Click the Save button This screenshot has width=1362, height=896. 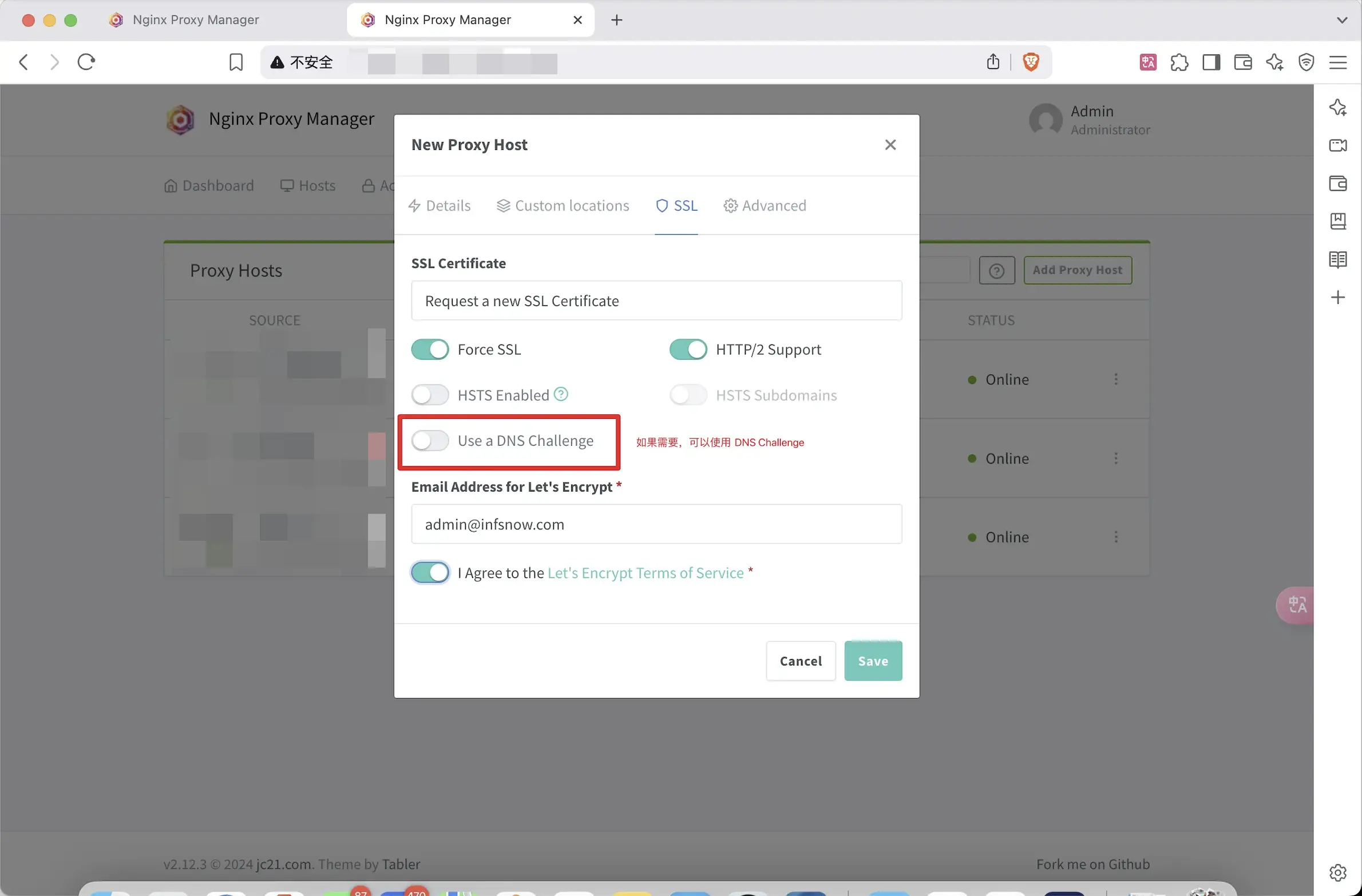coord(873,661)
